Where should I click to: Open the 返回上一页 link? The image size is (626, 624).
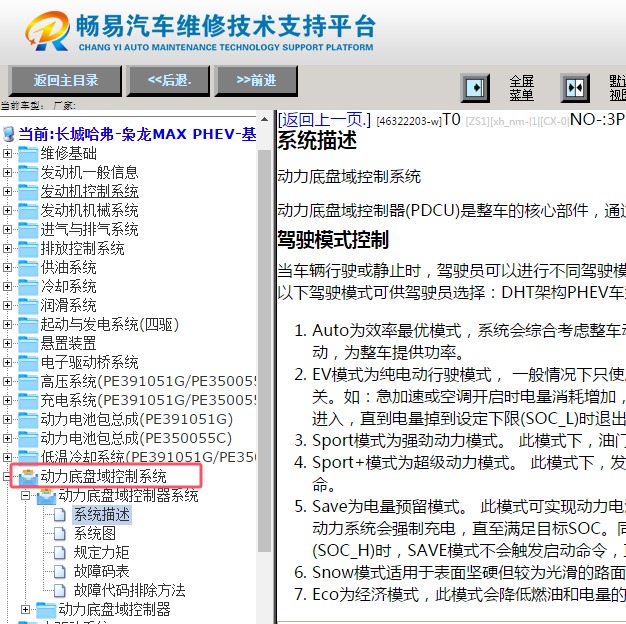tap(324, 119)
